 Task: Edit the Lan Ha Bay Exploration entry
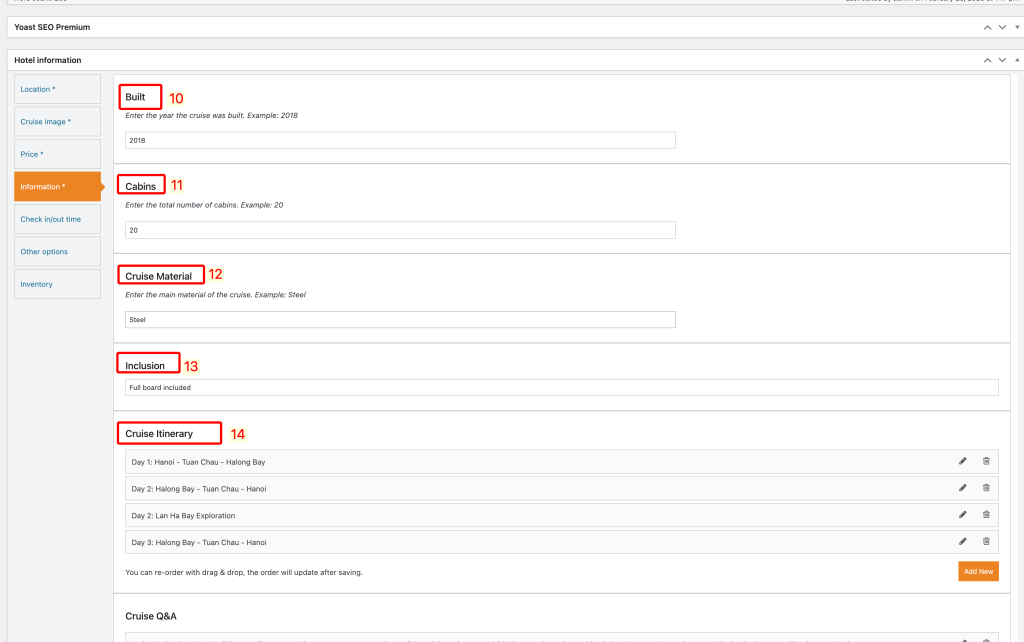(x=962, y=515)
